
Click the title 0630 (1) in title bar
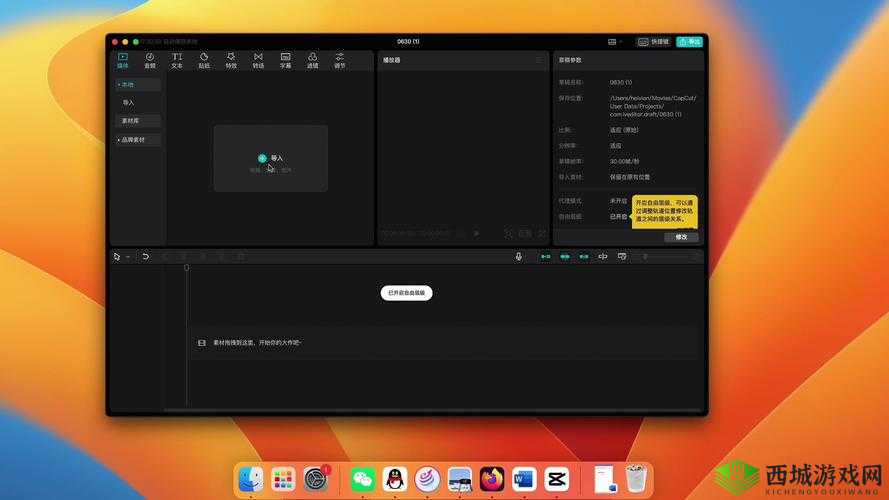coord(408,41)
